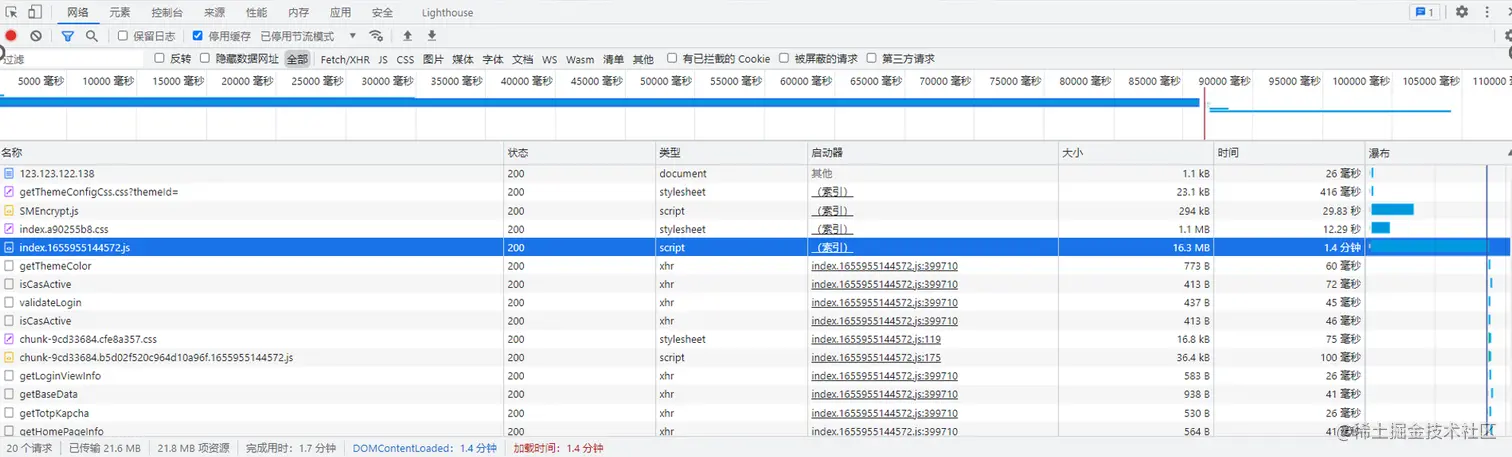Switch to the 元素 tab
The image size is (1512, 457).
click(x=119, y=13)
